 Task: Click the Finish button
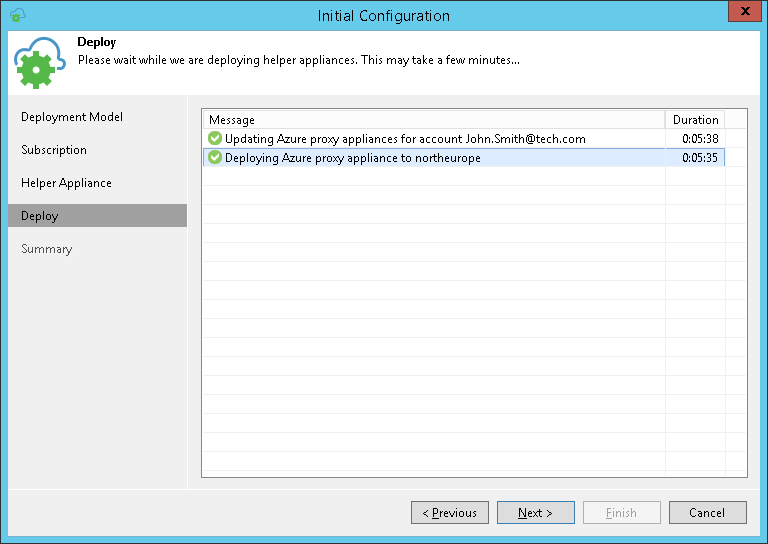click(621, 513)
